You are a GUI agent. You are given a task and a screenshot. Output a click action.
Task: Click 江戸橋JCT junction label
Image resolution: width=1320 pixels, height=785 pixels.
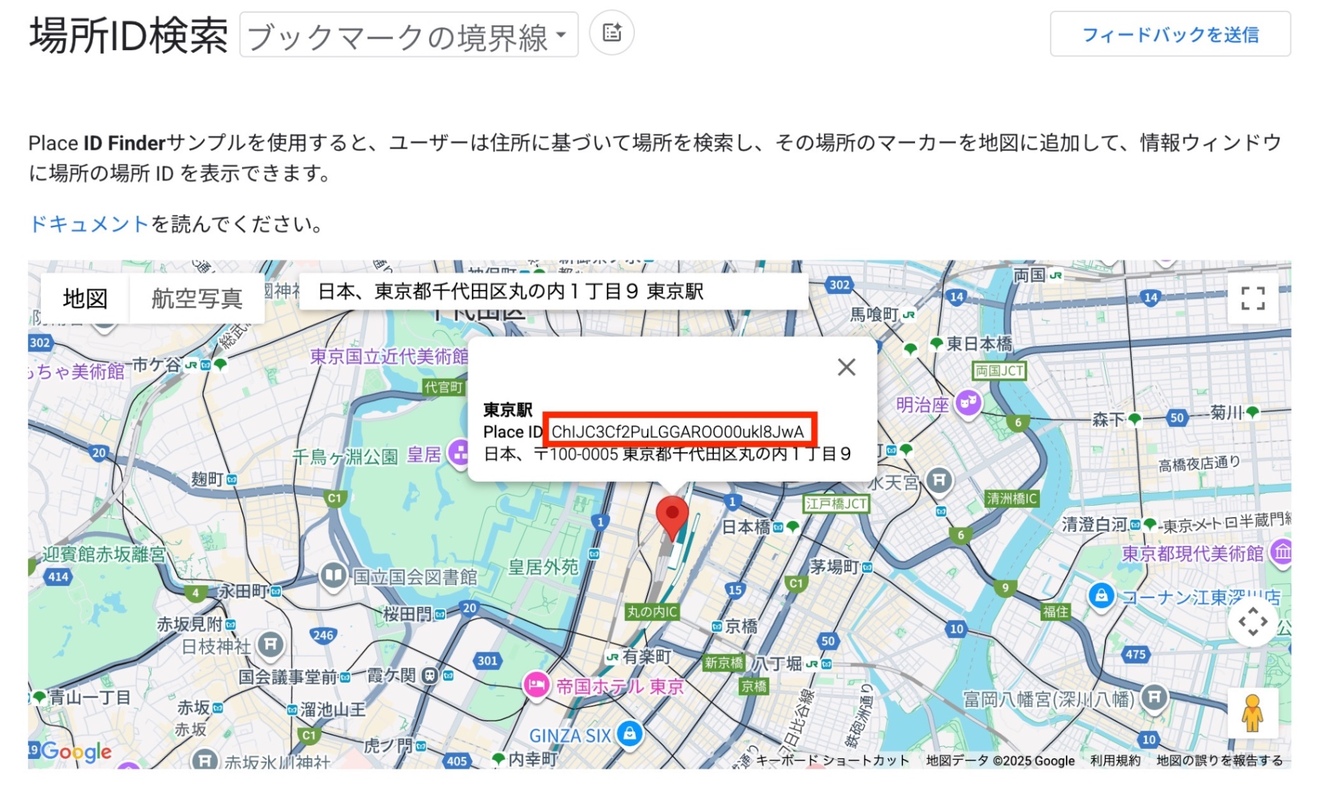pyautogui.click(x=836, y=503)
